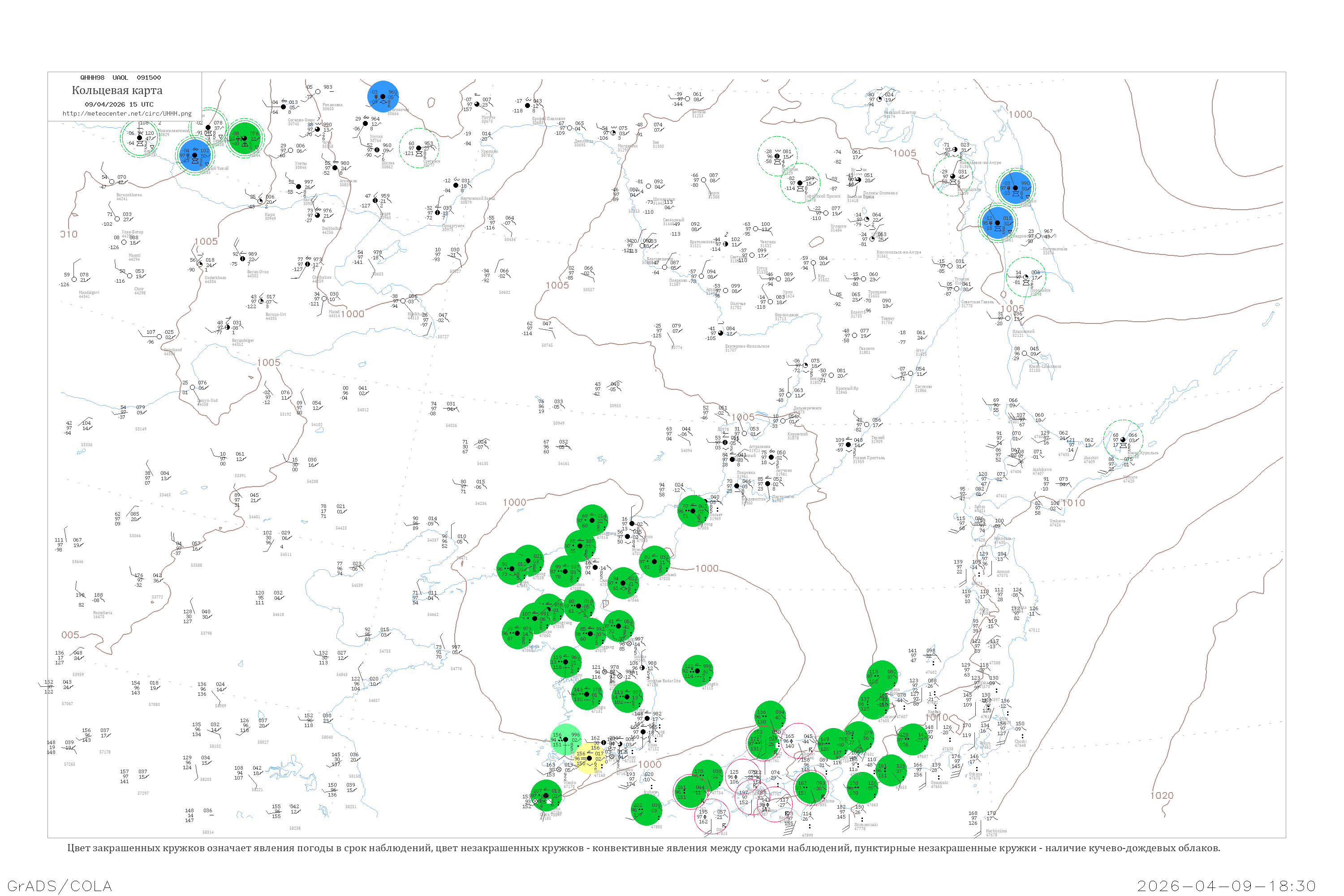1344x896 pixels.
Task: Click the 2026-04-09-18:30 timestamp
Action: tap(1226, 886)
